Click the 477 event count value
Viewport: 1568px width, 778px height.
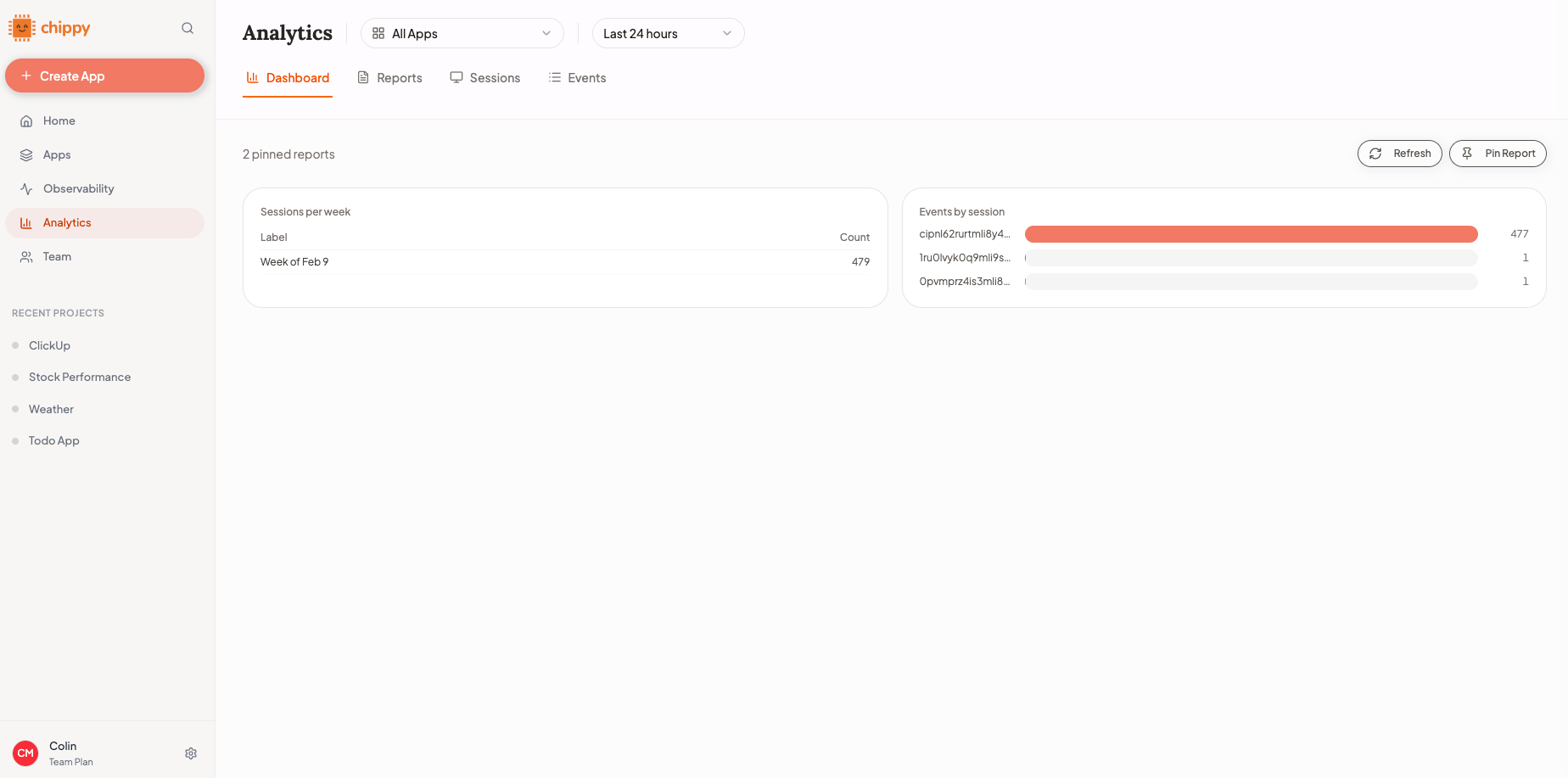[1520, 234]
